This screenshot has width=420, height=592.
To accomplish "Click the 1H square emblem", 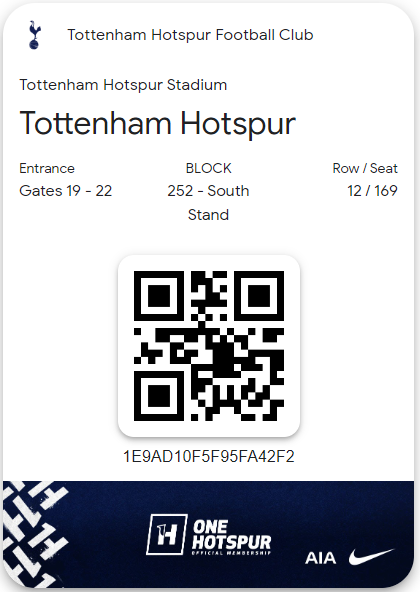I will pyautogui.click(x=167, y=535).
